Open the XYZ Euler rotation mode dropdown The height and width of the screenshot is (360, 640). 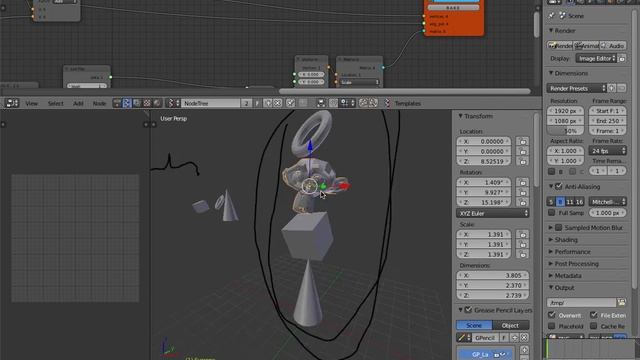493,213
